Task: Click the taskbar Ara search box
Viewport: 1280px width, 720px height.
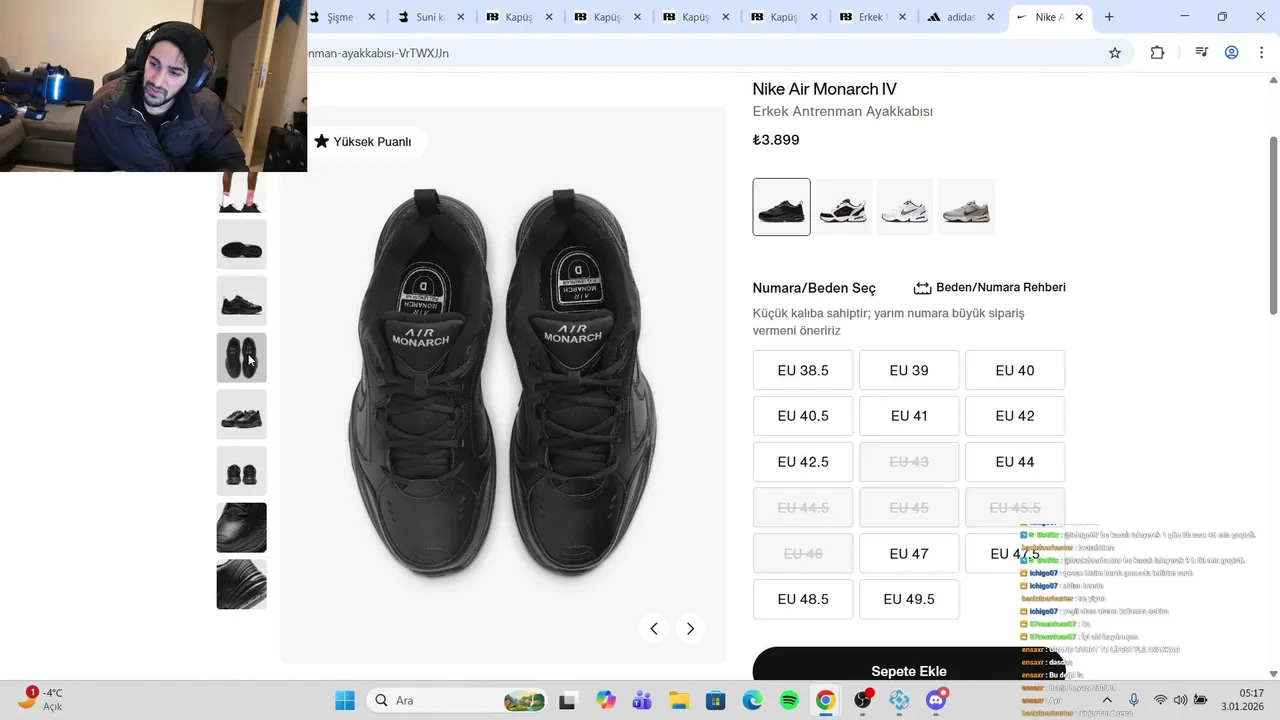Action: [457, 700]
